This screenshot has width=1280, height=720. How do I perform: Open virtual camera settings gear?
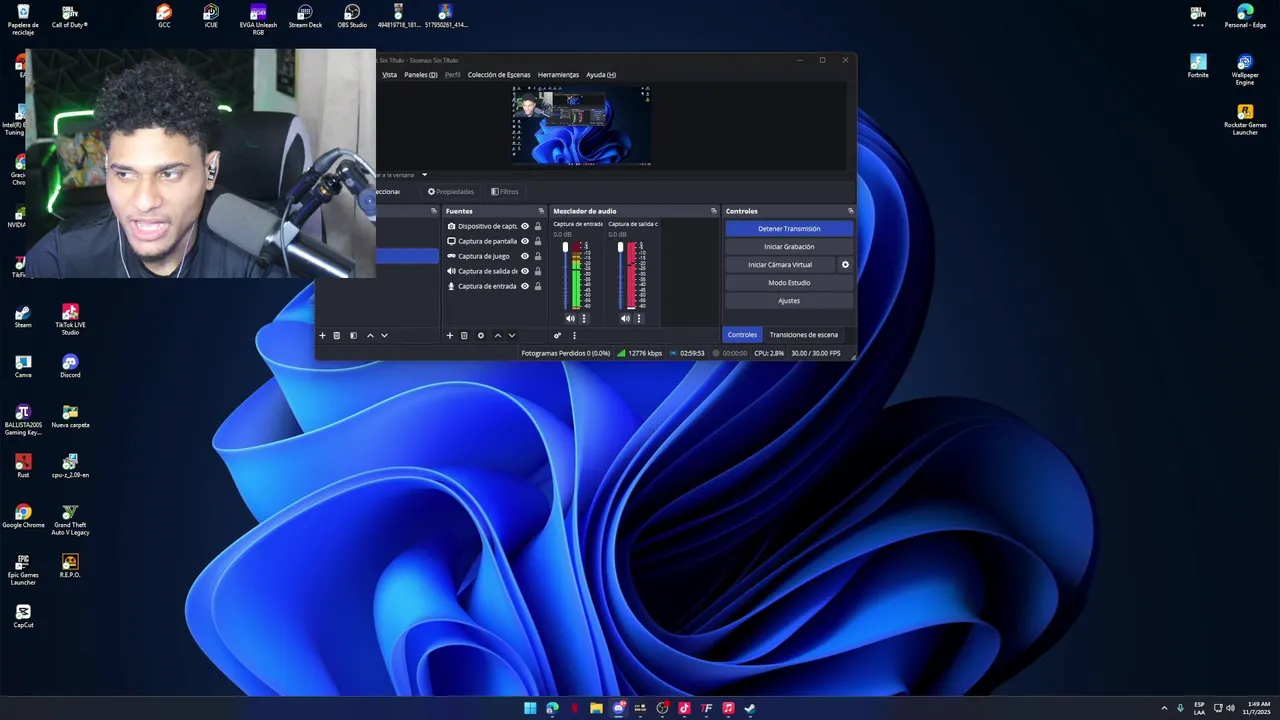coord(845,265)
